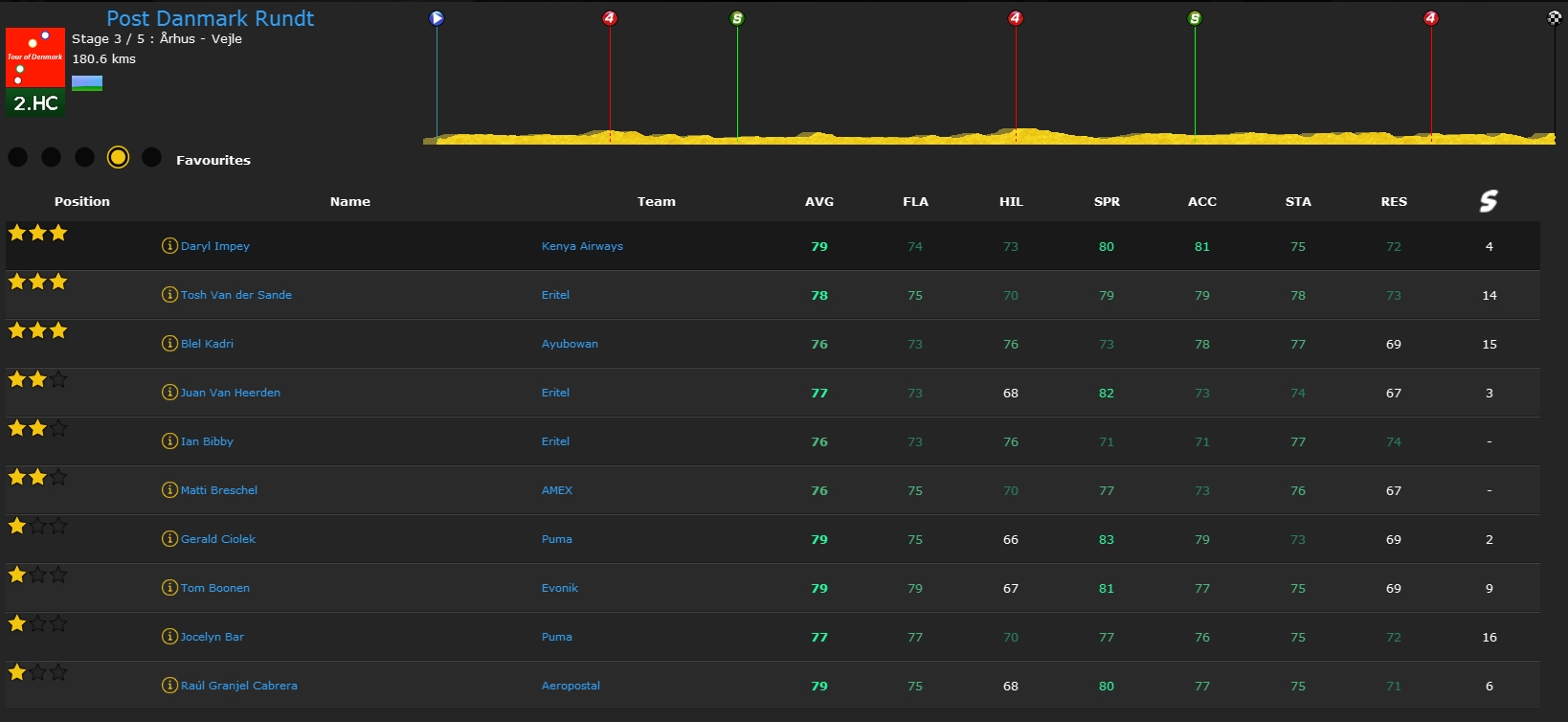Select the second green sprint marker

[x=1195, y=18]
